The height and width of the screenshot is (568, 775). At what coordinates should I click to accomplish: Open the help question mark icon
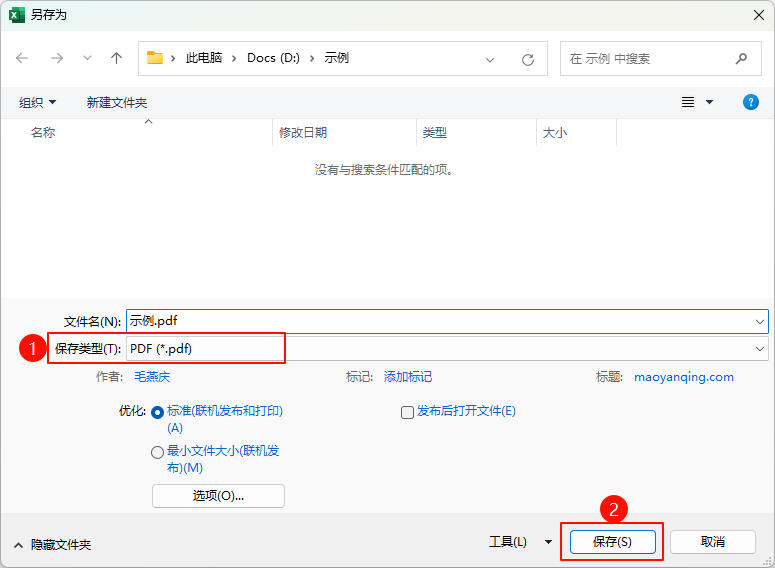751,102
